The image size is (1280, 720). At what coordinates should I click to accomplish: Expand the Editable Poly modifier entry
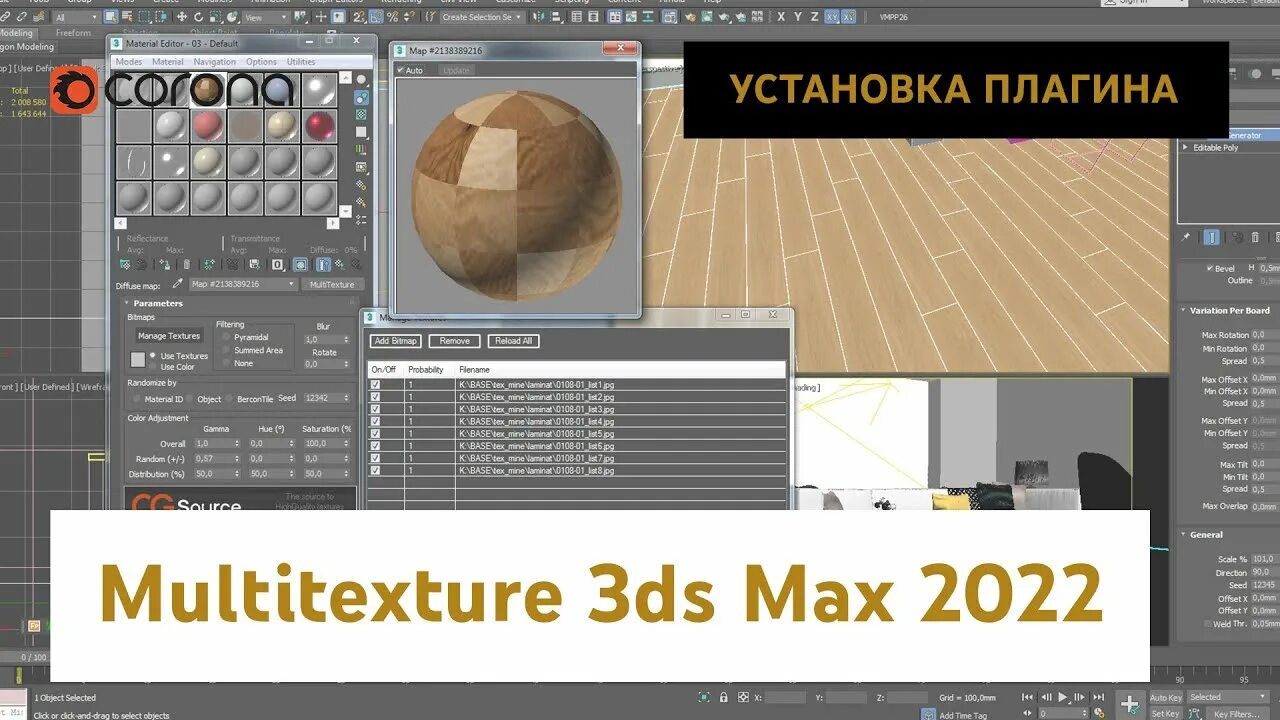1186,147
